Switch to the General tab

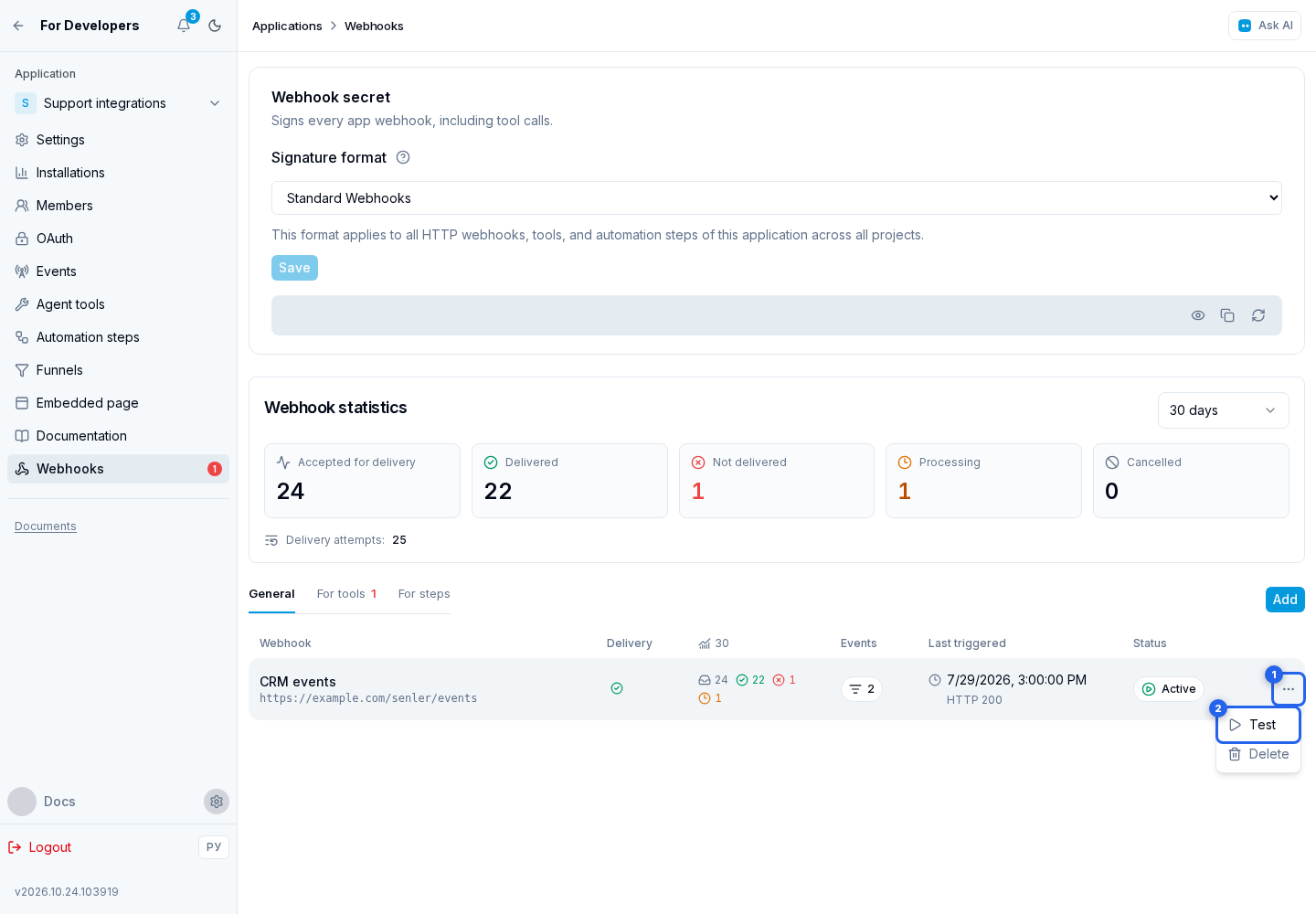tap(271, 594)
